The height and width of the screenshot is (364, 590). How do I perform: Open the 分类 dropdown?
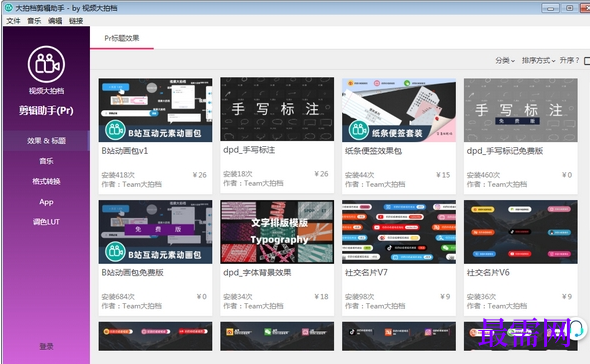(505, 60)
